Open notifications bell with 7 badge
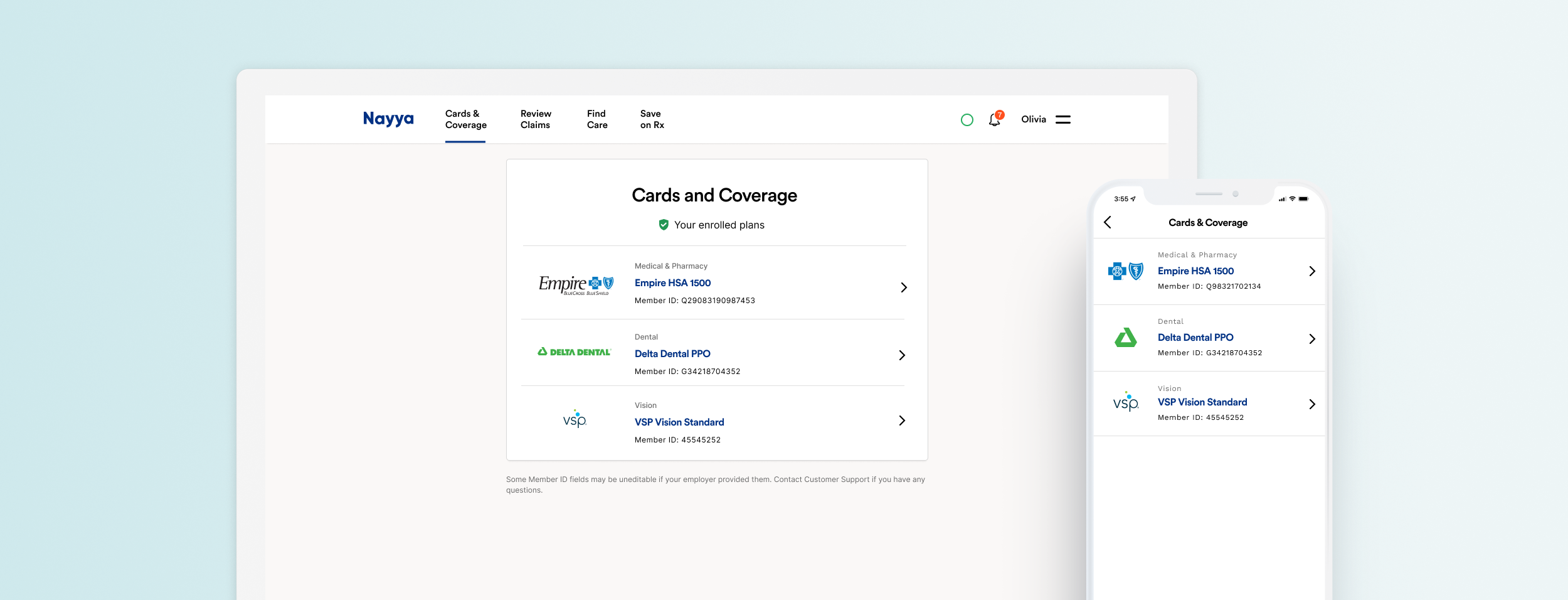 996,119
